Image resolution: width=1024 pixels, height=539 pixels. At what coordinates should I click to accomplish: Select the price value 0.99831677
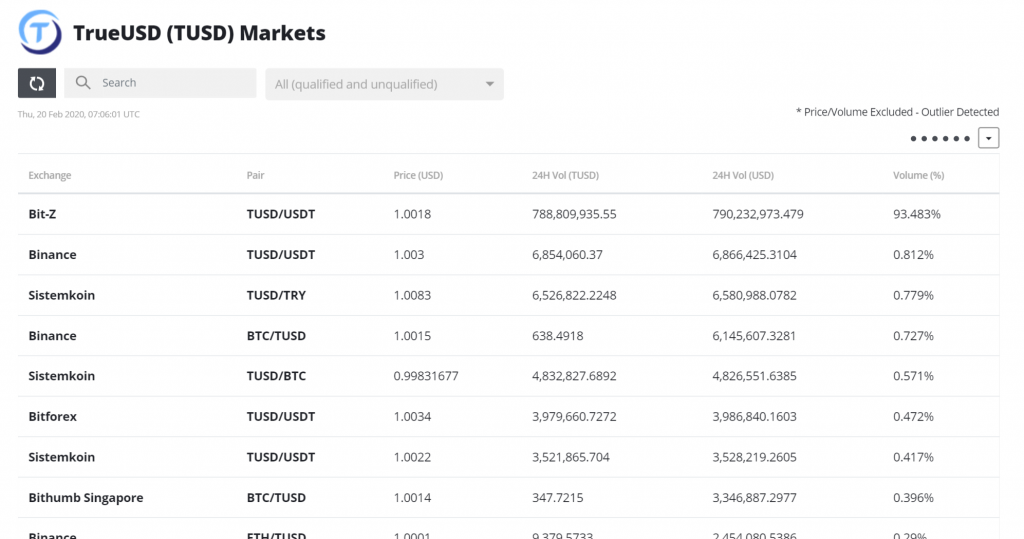click(426, 376)
